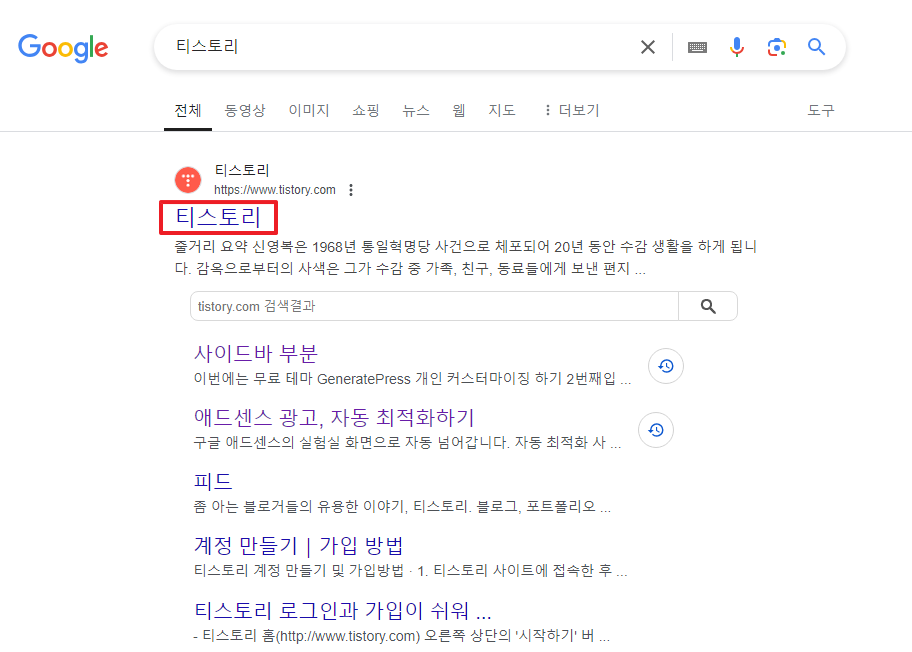Click the blue magnifier search icon
Screen dimensions: 912x652
click(816, 47)
